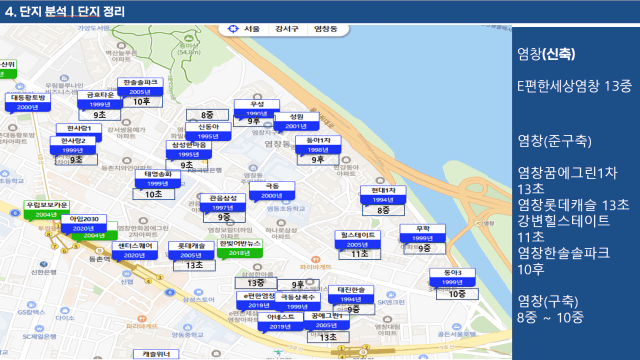Open the 성원 2001년 marker

[x=296, y=121]
